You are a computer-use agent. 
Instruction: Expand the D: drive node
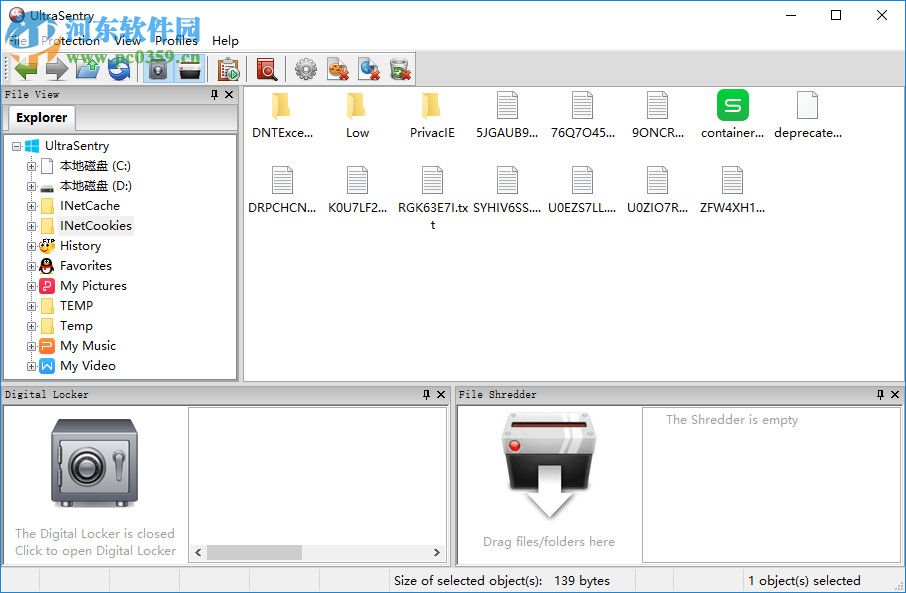[x=31, y=186]
